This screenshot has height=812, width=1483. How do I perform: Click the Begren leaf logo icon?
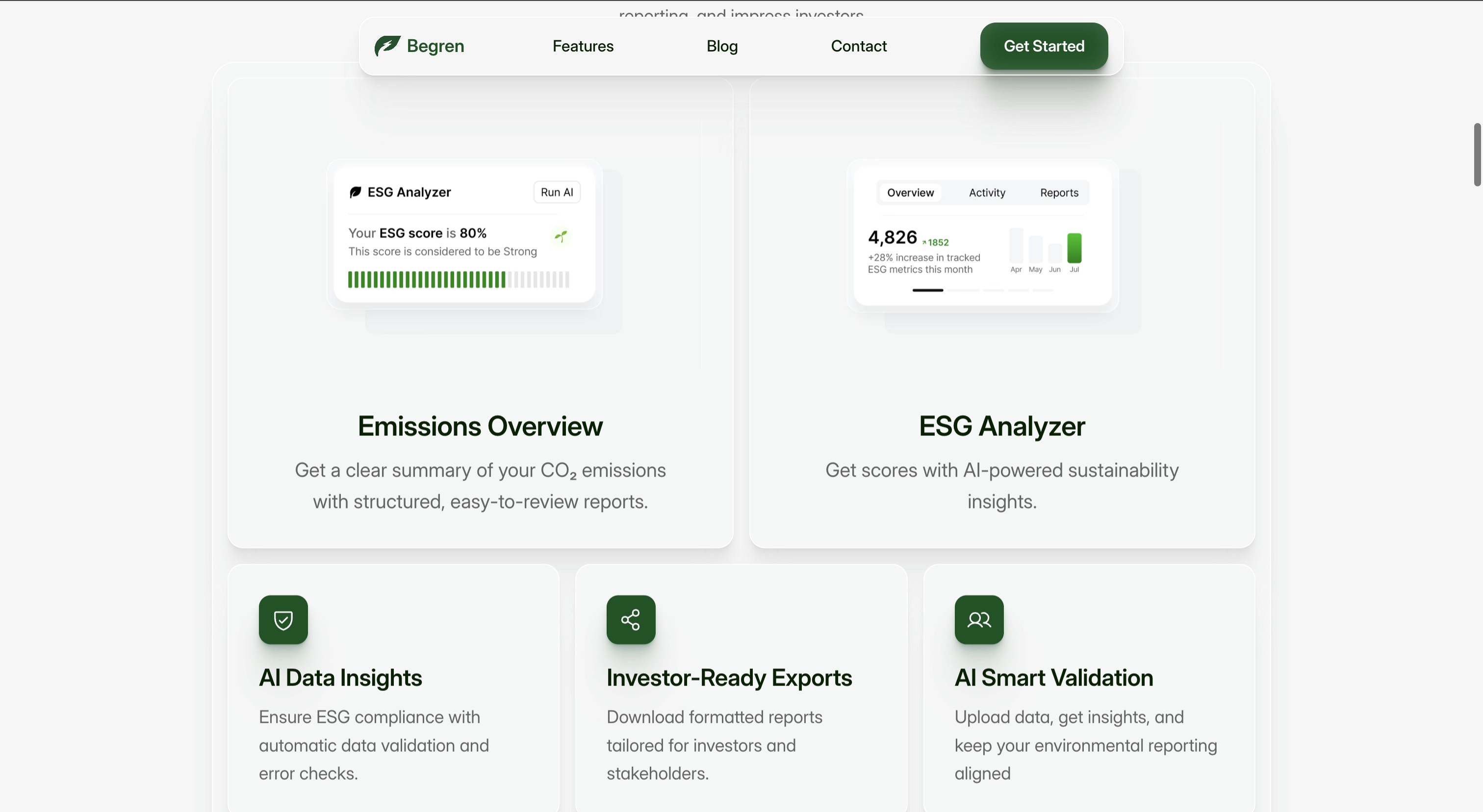(387, 46)
